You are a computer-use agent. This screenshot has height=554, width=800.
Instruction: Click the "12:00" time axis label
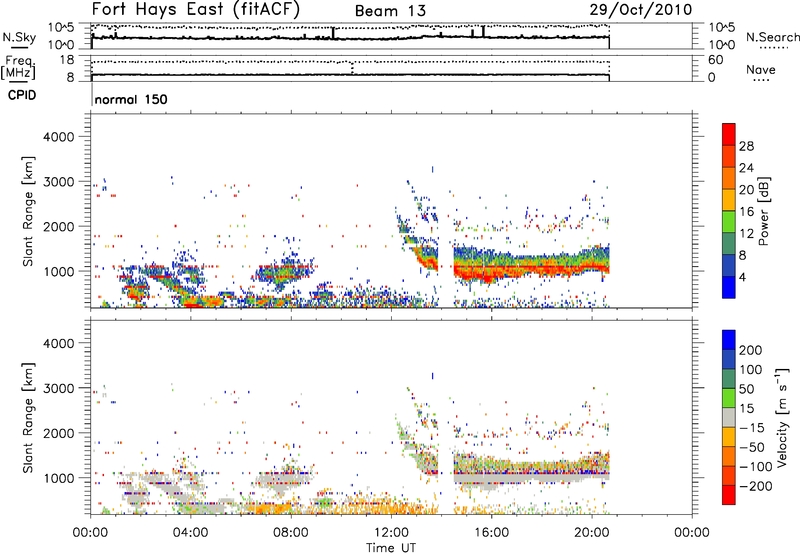[391, 533]
